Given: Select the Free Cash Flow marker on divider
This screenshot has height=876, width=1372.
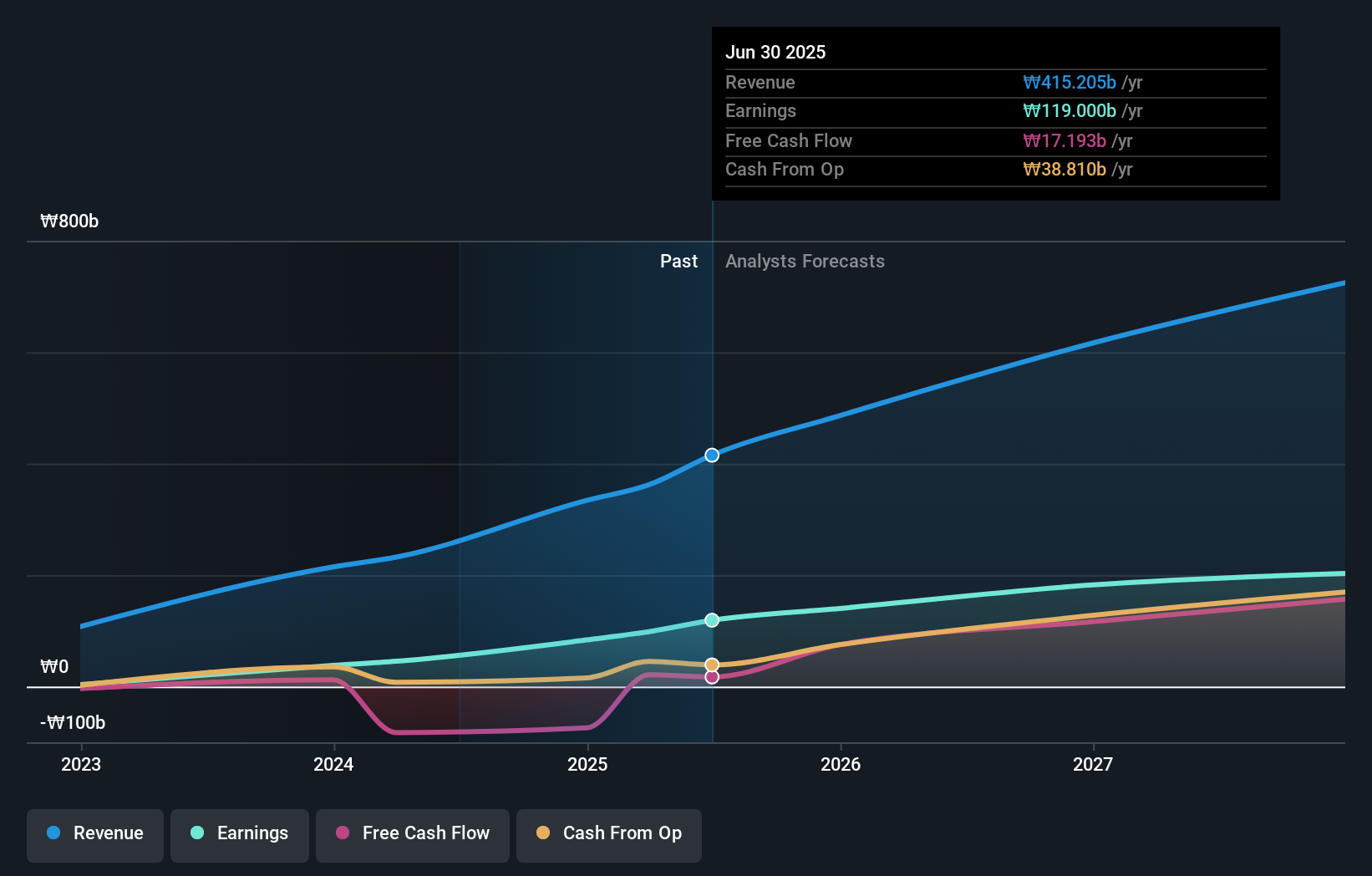Looking at the screenshot, I should 712,677.
